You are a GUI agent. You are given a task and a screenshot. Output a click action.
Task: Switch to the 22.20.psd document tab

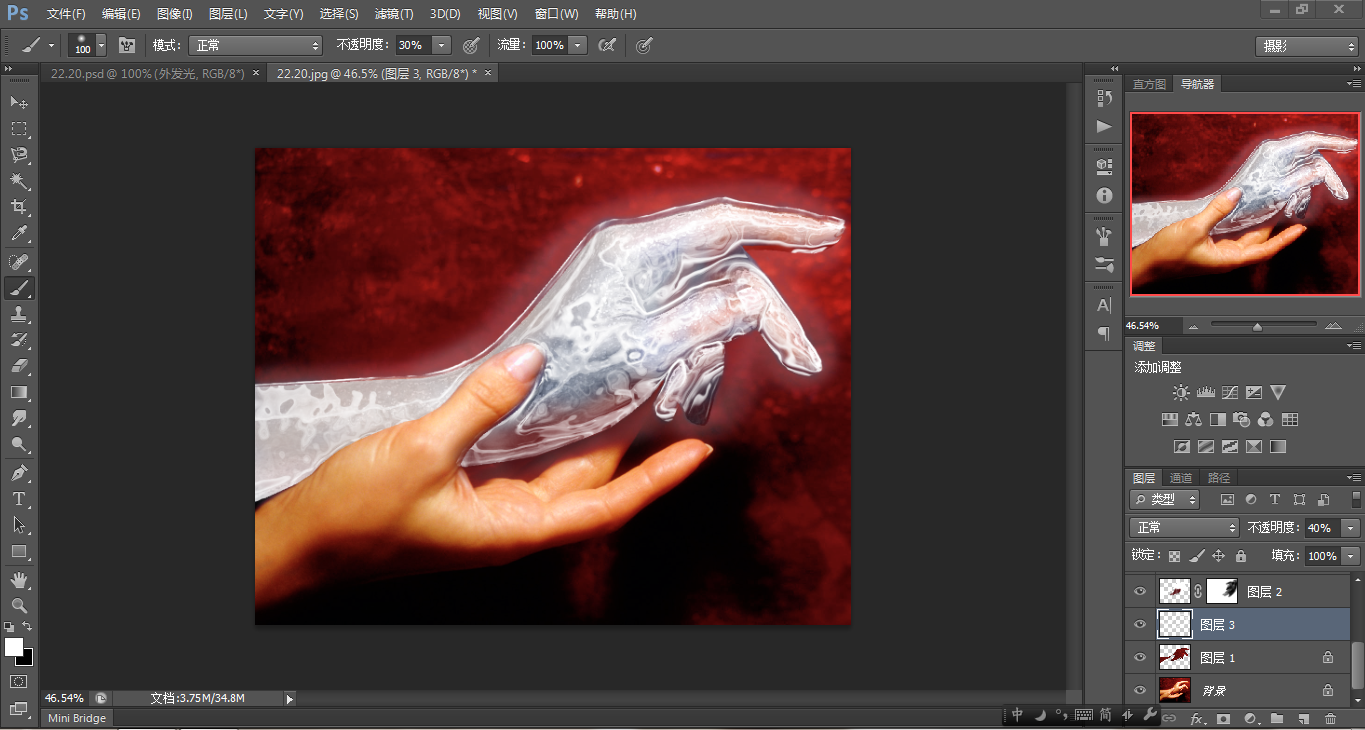tap(147, 73)
